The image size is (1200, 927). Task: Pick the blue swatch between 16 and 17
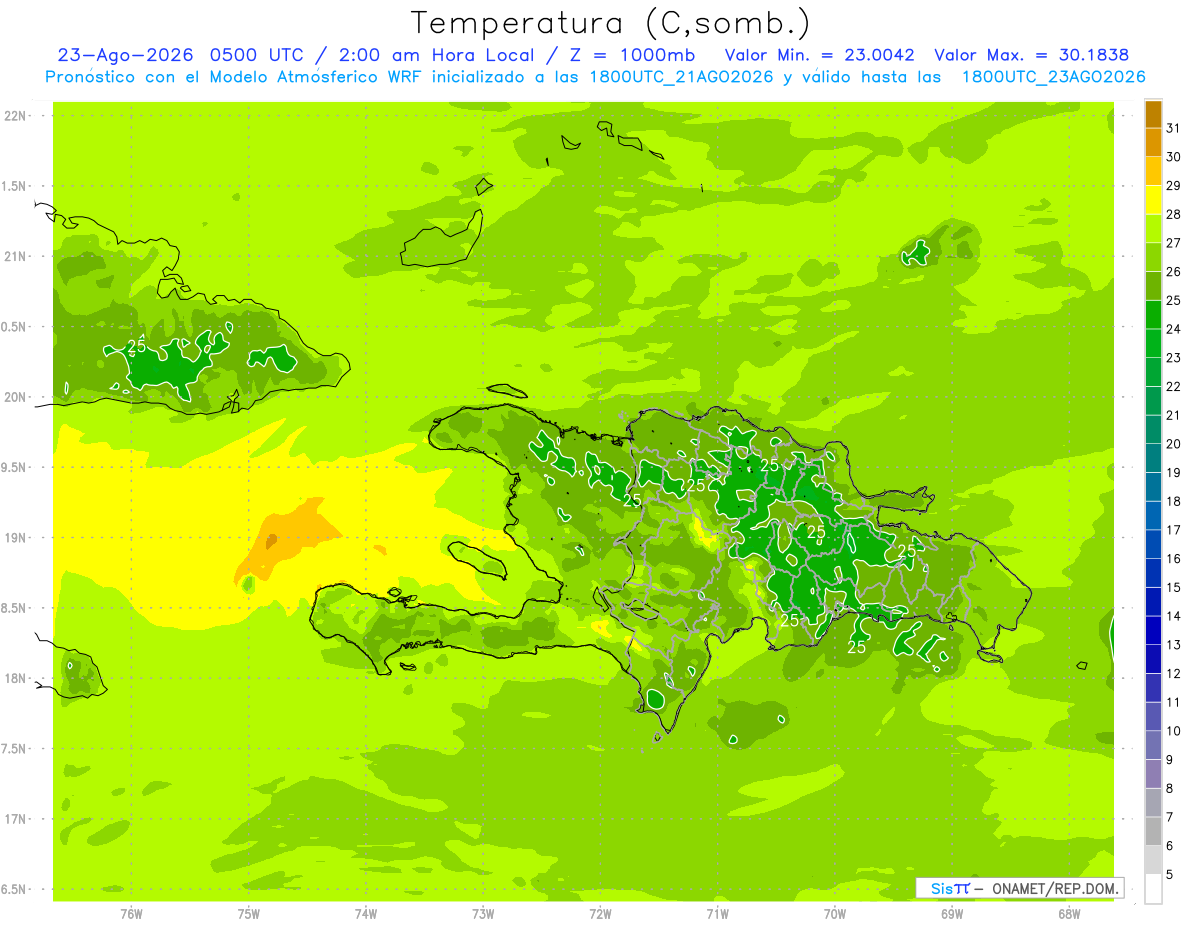(x=1153, y=544)
